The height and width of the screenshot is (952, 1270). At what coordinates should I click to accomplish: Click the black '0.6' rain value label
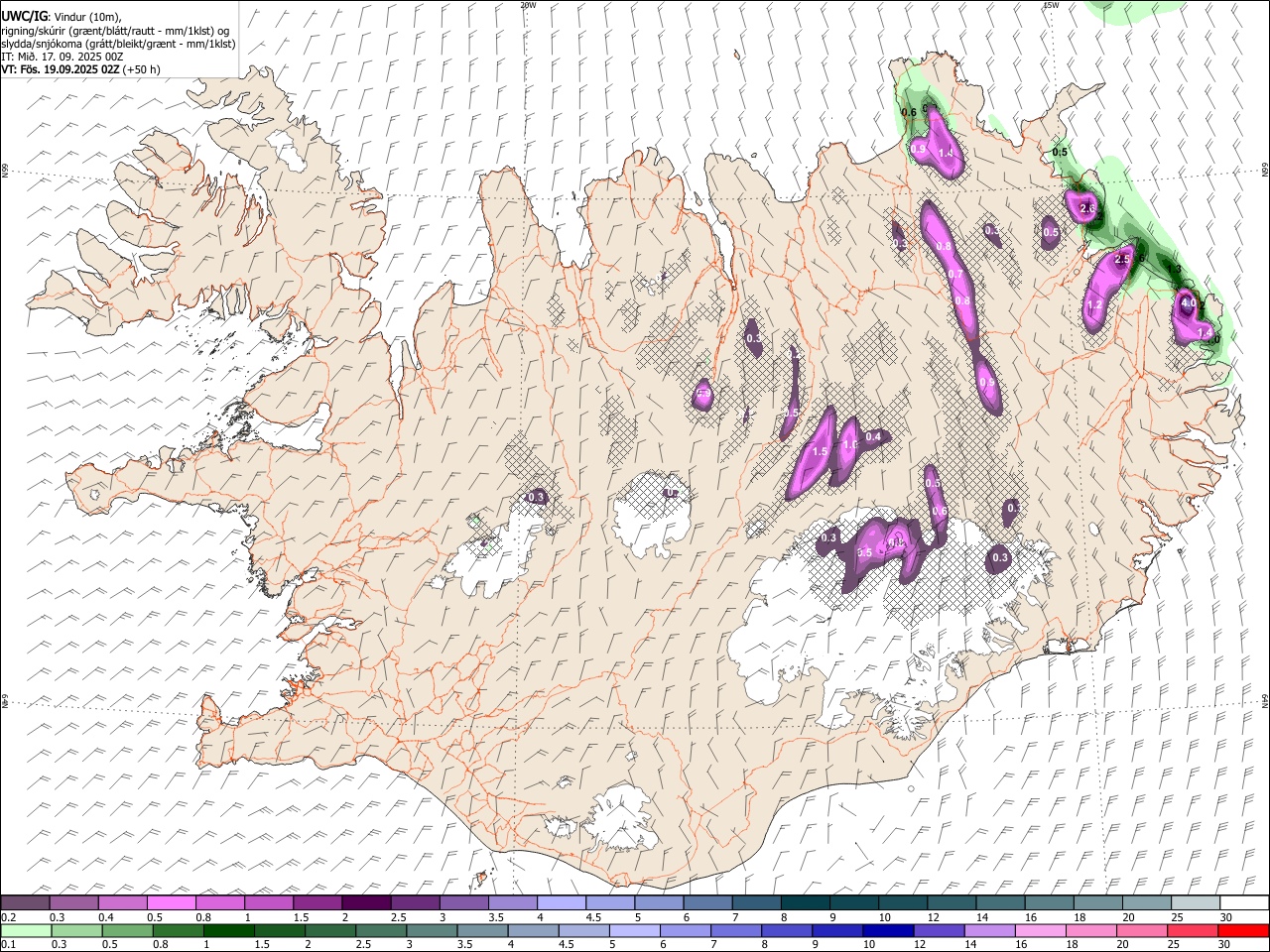(908, 112)
